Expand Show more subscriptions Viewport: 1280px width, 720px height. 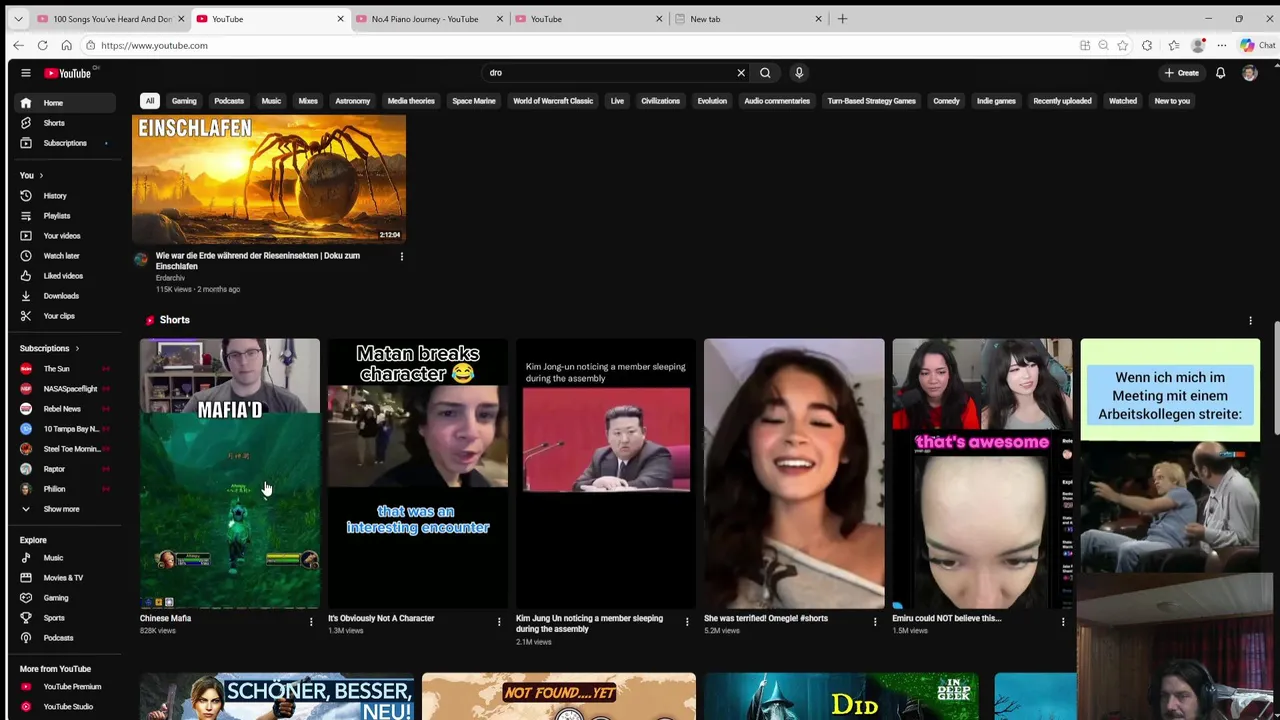pyautogui.click(x=66, y=509)
